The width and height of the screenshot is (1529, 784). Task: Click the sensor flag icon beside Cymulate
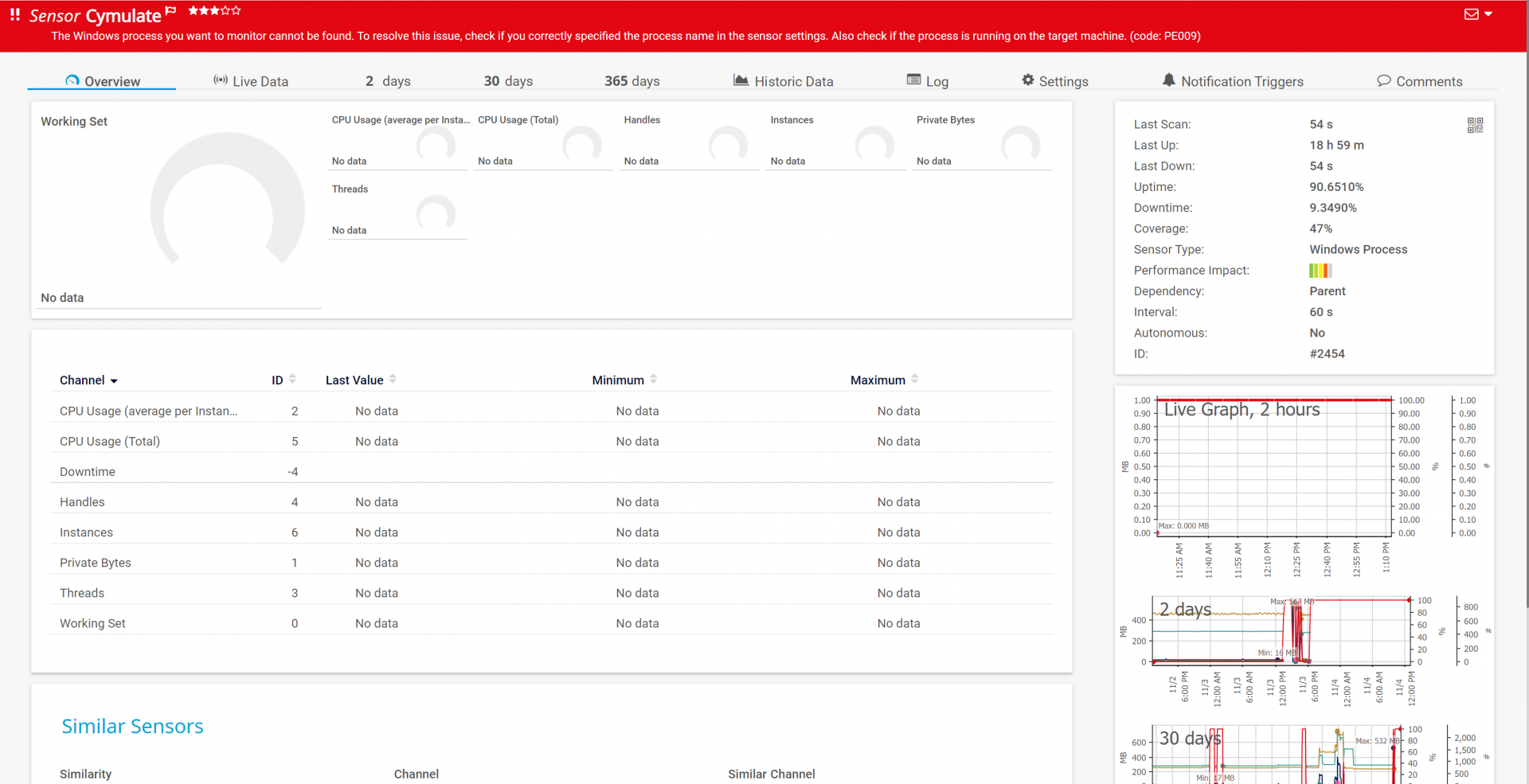[170, 10]
